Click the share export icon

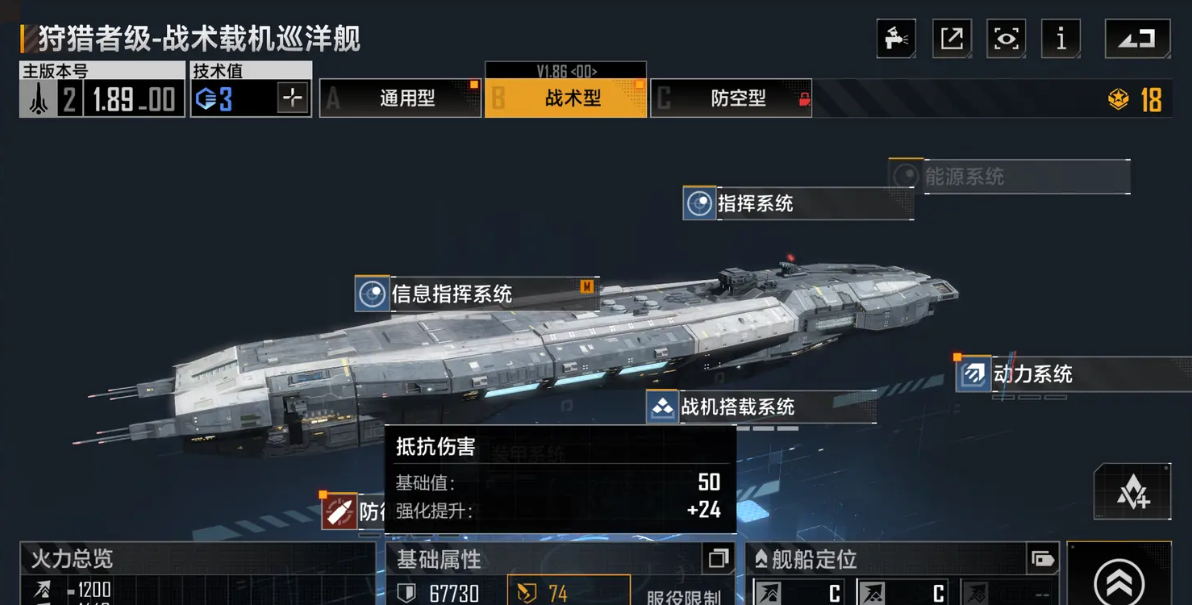click(952, 38)
